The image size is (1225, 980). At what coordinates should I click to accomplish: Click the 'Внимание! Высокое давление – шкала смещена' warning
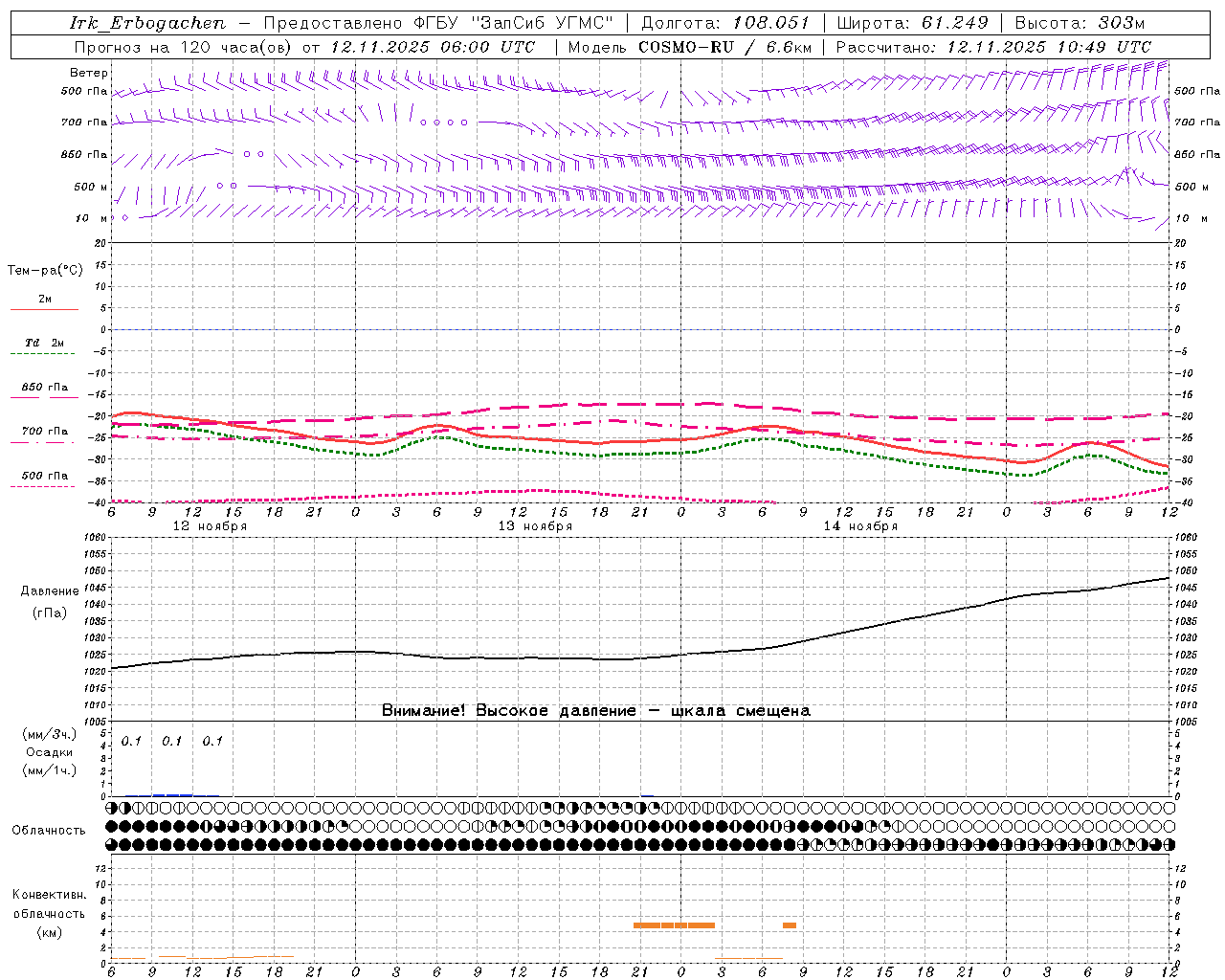pyautogui.click(x=596, y=711)
